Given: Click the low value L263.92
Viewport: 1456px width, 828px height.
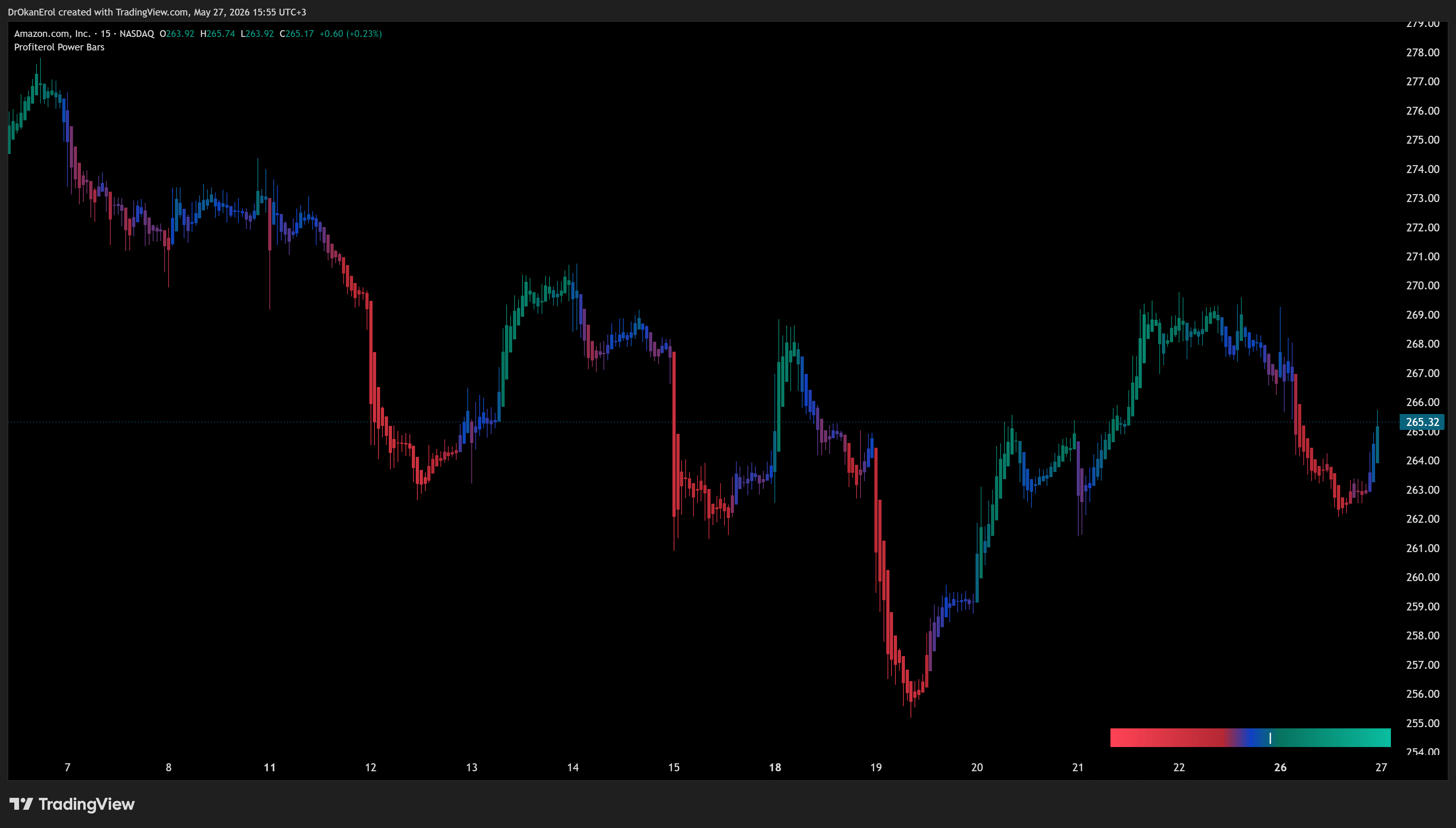Looking at the screenshot, I should [257, 34].
